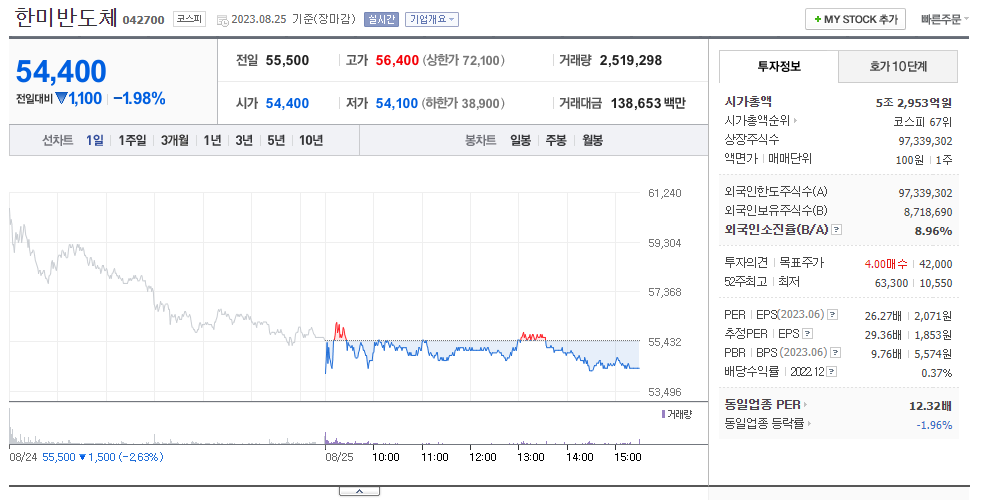
Task: Click the 투자의견 label link
Action: pos(746,263)
